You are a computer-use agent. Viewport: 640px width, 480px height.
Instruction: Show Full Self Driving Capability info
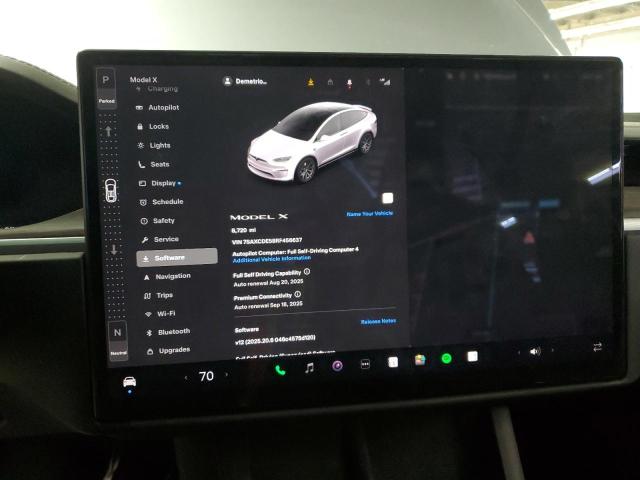coord(307,272)
